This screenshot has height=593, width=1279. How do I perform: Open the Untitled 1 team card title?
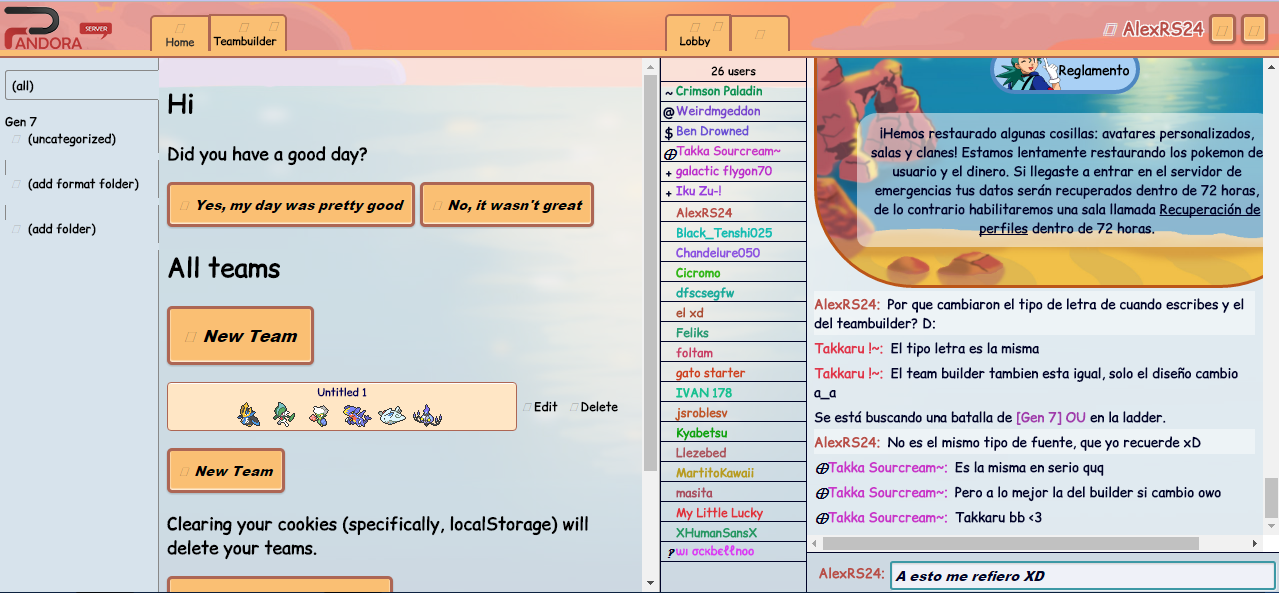[x=342, y=392]
